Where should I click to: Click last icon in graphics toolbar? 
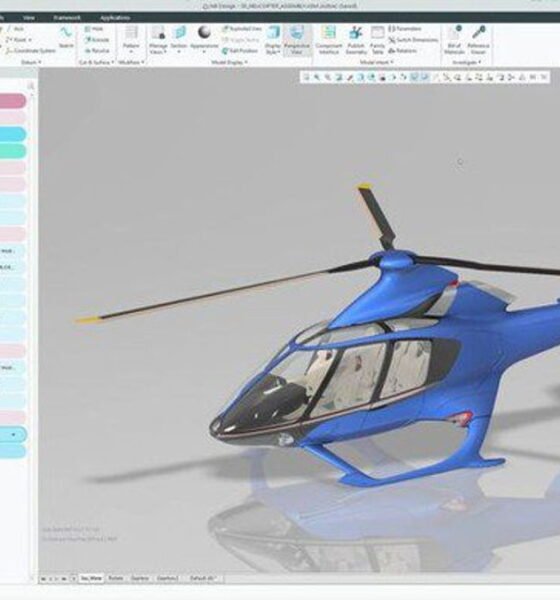(x=544, y=77)
